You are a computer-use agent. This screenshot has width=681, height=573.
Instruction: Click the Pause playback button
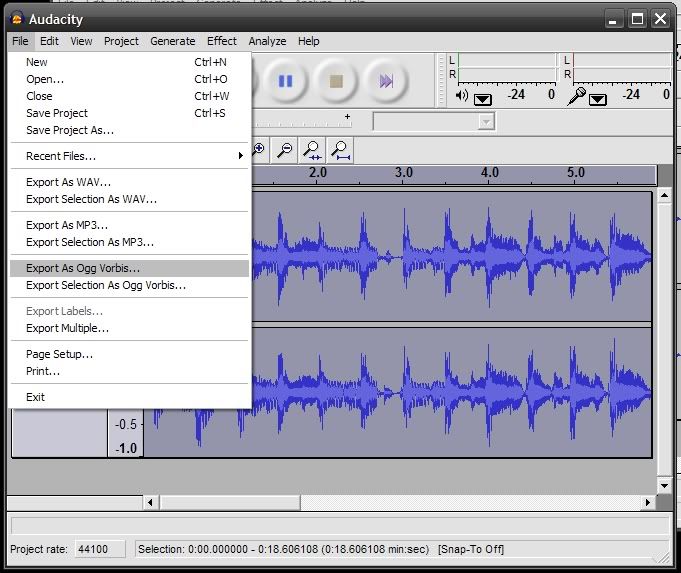(285, 81)
